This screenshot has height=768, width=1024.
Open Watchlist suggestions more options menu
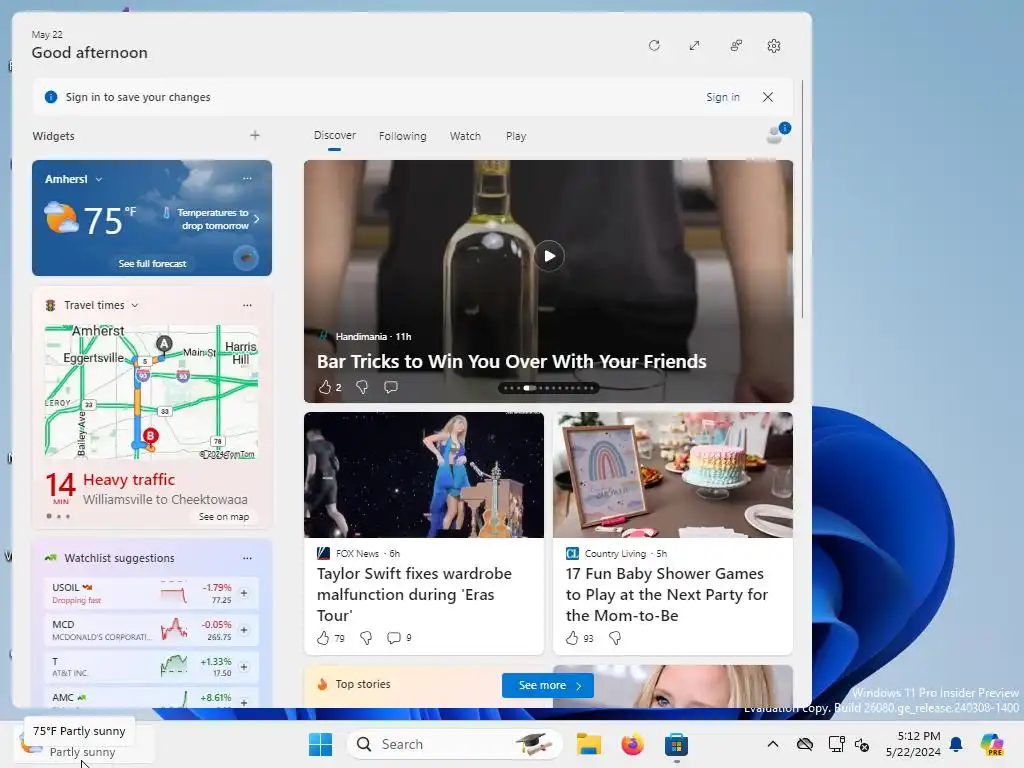[247, 558]
